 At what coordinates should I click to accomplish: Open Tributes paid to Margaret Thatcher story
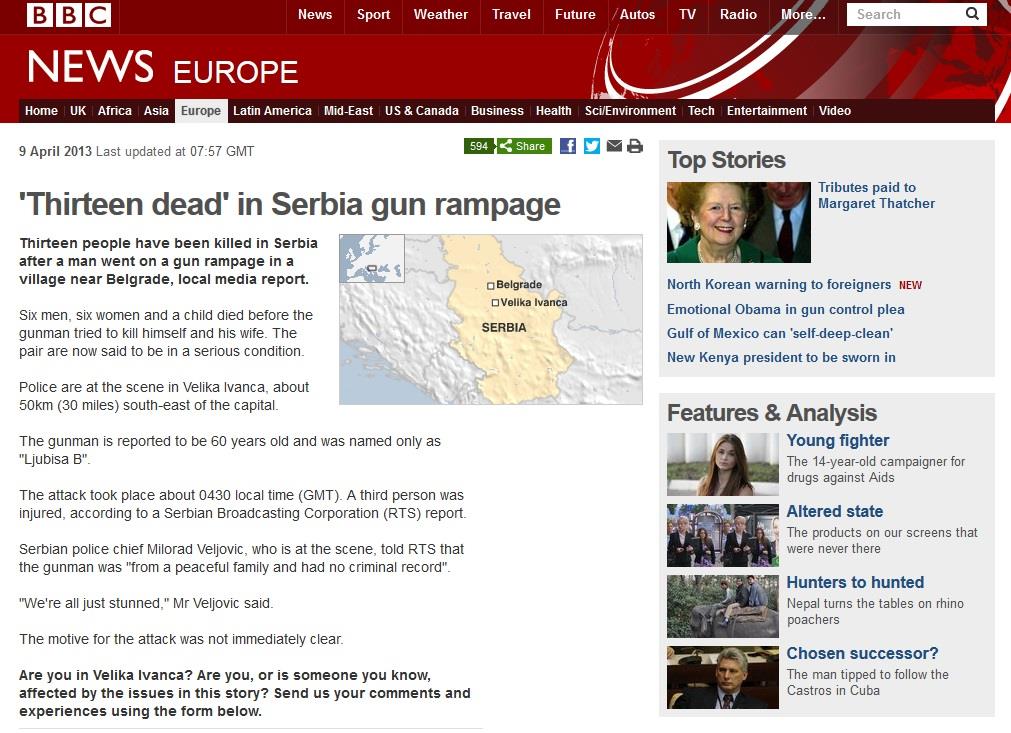tap(876, 195)
